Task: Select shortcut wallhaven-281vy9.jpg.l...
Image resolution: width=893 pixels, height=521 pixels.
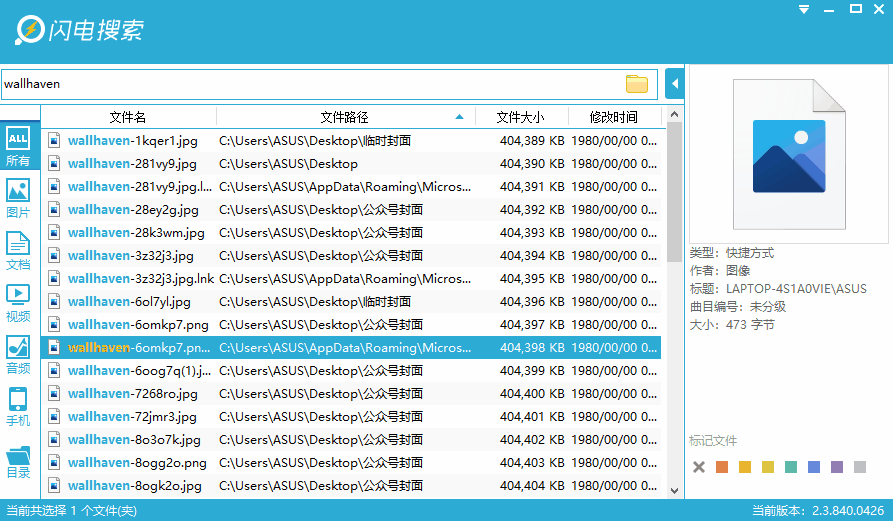Action: pos(351,187)
